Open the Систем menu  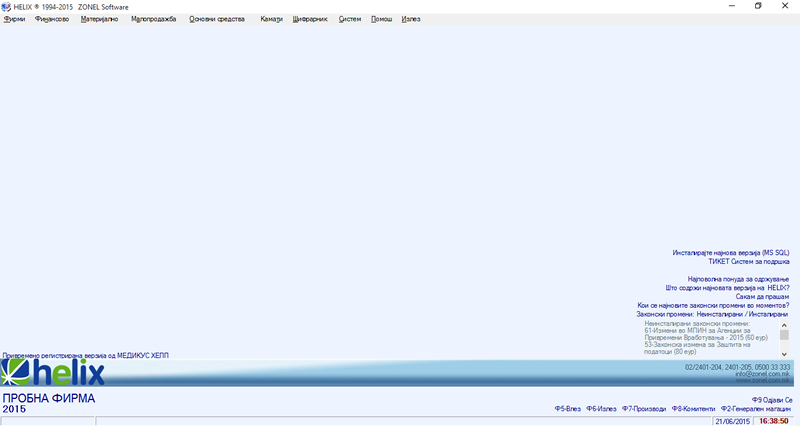tap(349, 19)
